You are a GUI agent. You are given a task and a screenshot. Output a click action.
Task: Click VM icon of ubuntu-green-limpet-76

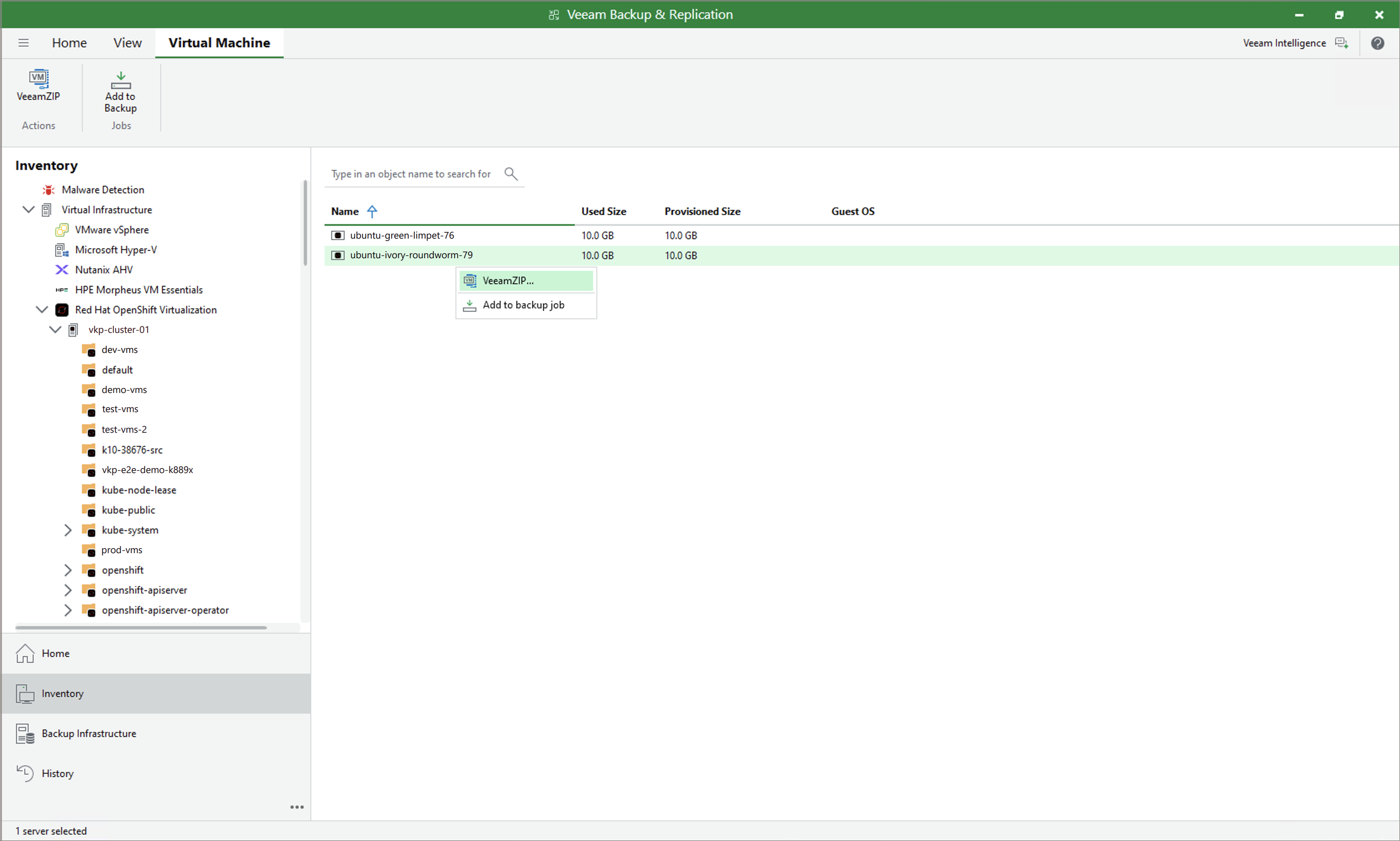coord(338,235)
